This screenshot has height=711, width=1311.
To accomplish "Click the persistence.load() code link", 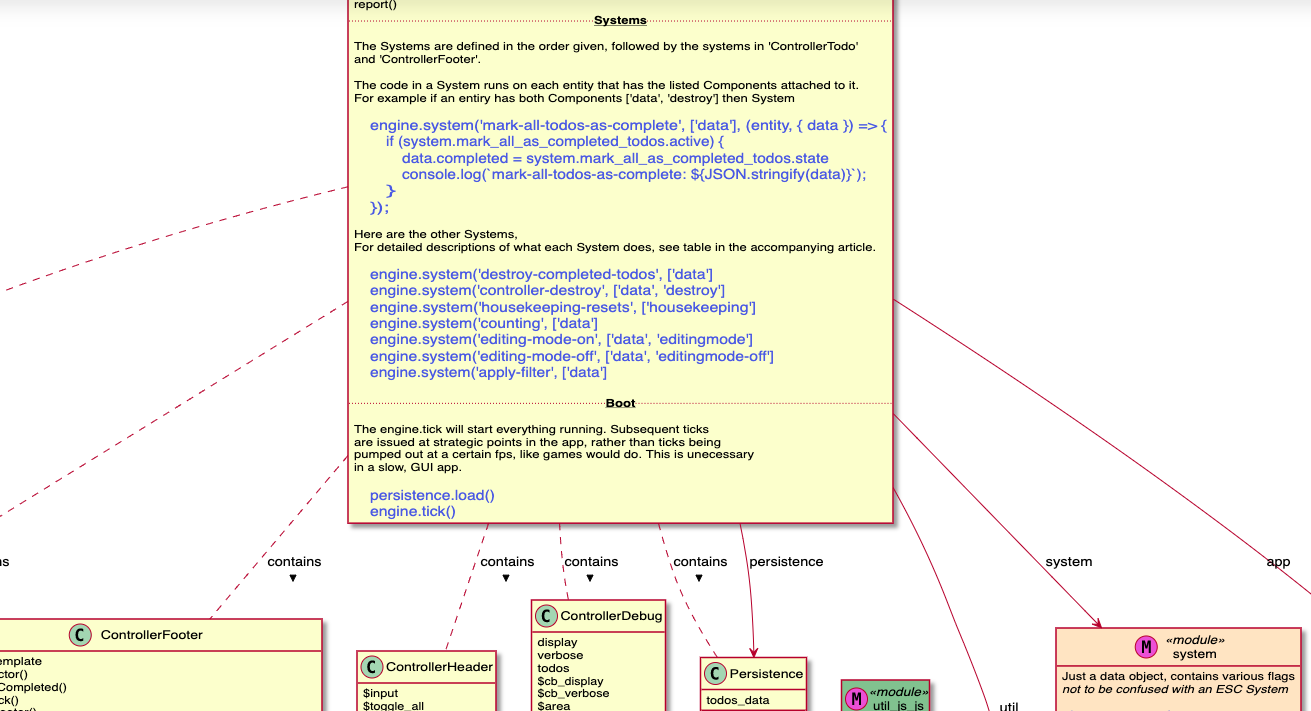I will pyautogui.click(x=432, y=495).
